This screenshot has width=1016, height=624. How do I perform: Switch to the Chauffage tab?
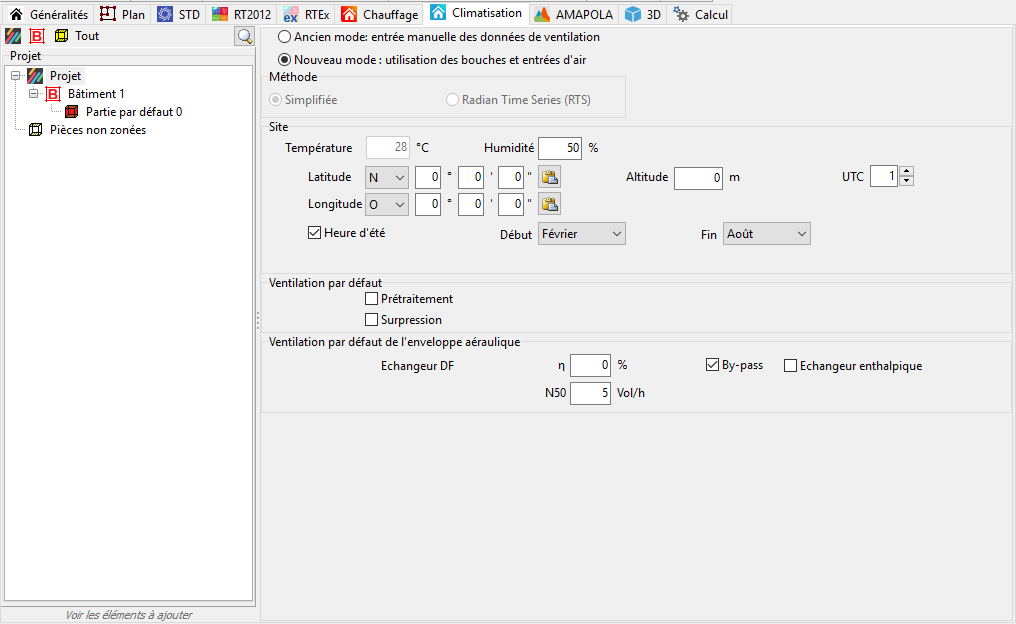pos(380,14)
